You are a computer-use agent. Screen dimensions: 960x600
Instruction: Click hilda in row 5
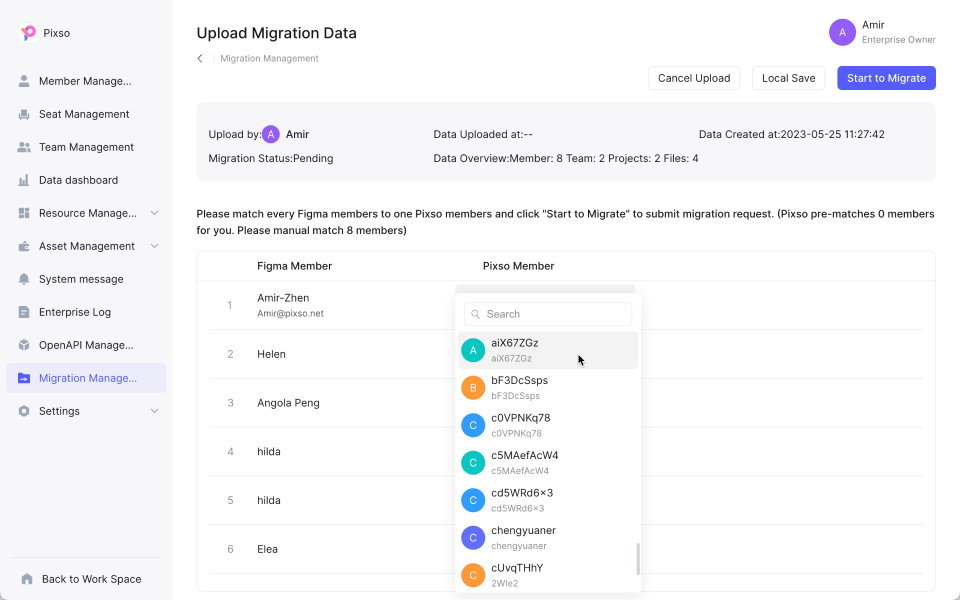click(x=269, y=500)
